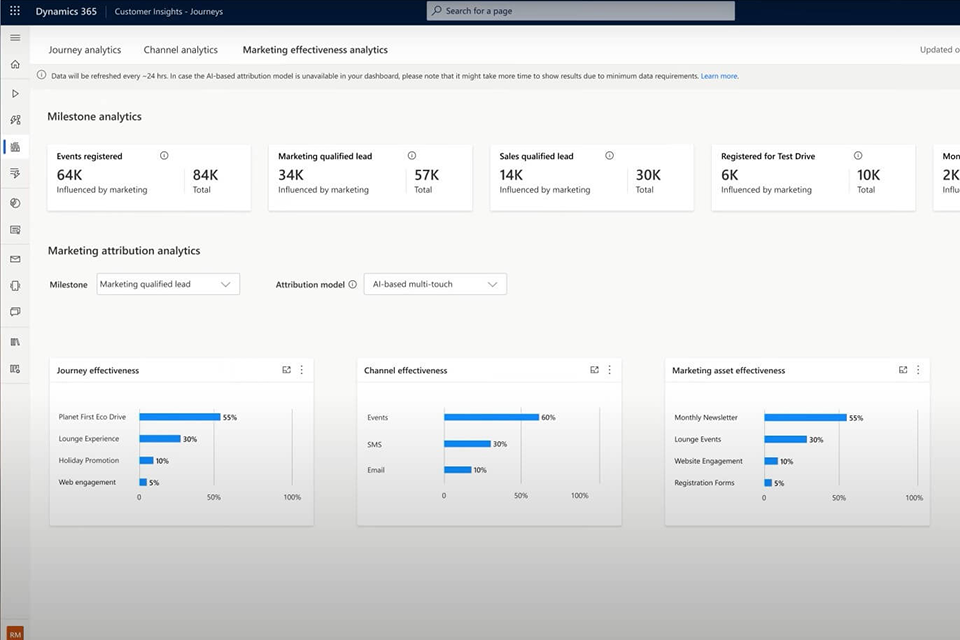Switch to the Journey analytics tab

click(x=85, y=50)
